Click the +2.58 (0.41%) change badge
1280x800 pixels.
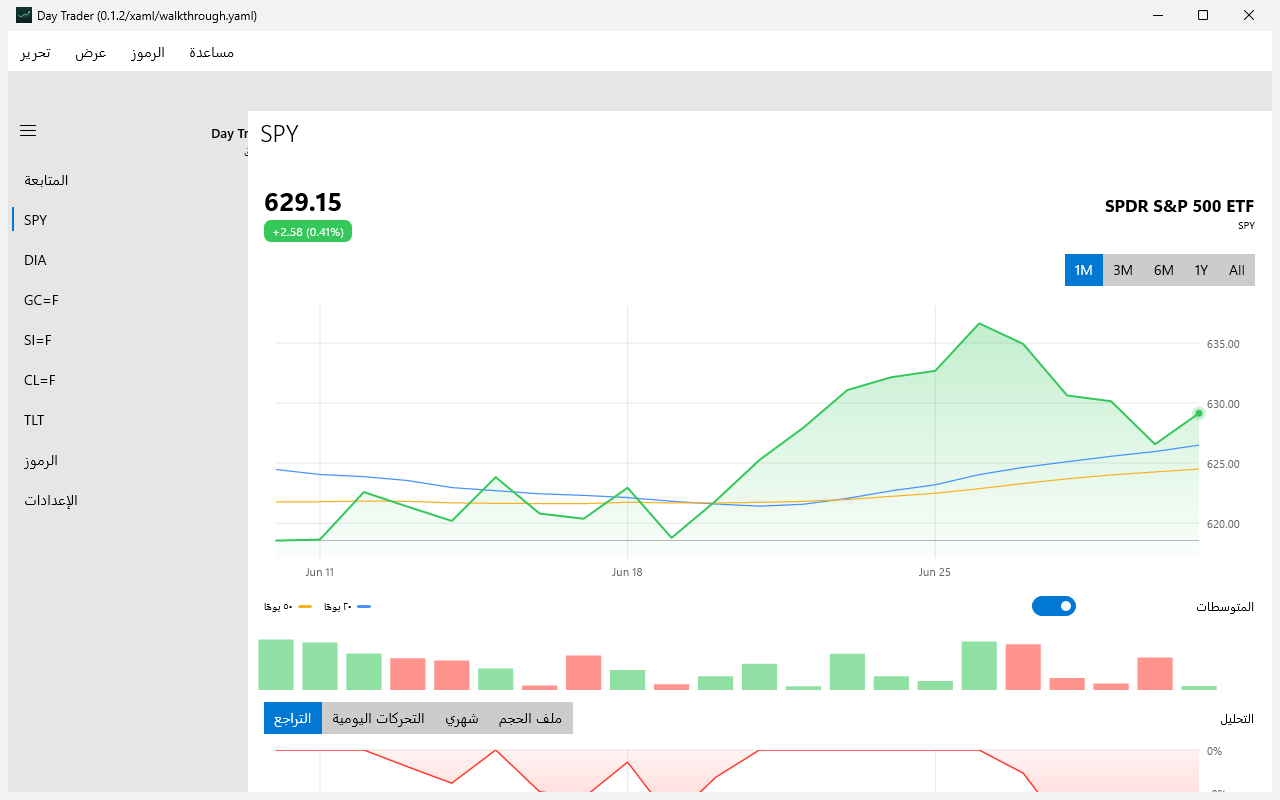click(x=308, y=231)
